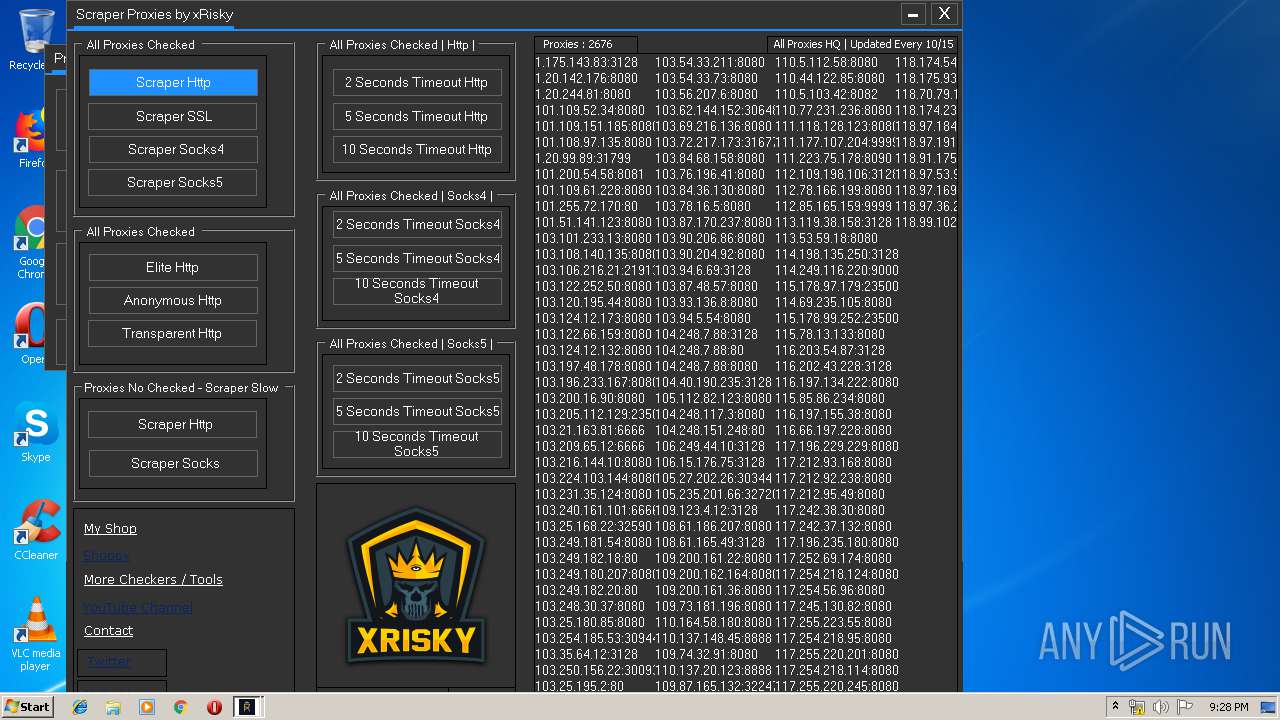Open the media player taskbar icon
Screen dimensions: 1280x720
(x=147, y=707)
